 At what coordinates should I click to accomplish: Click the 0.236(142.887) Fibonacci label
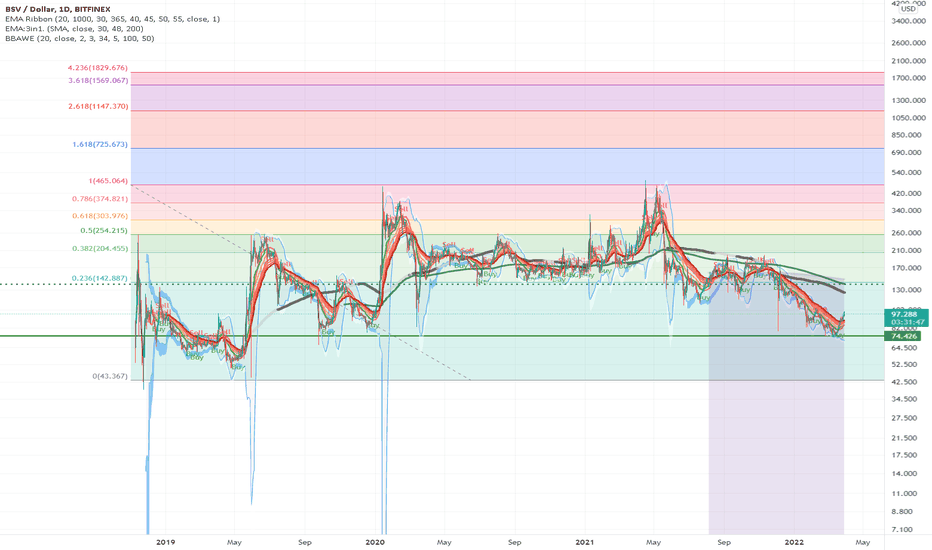tap(100, 278)
